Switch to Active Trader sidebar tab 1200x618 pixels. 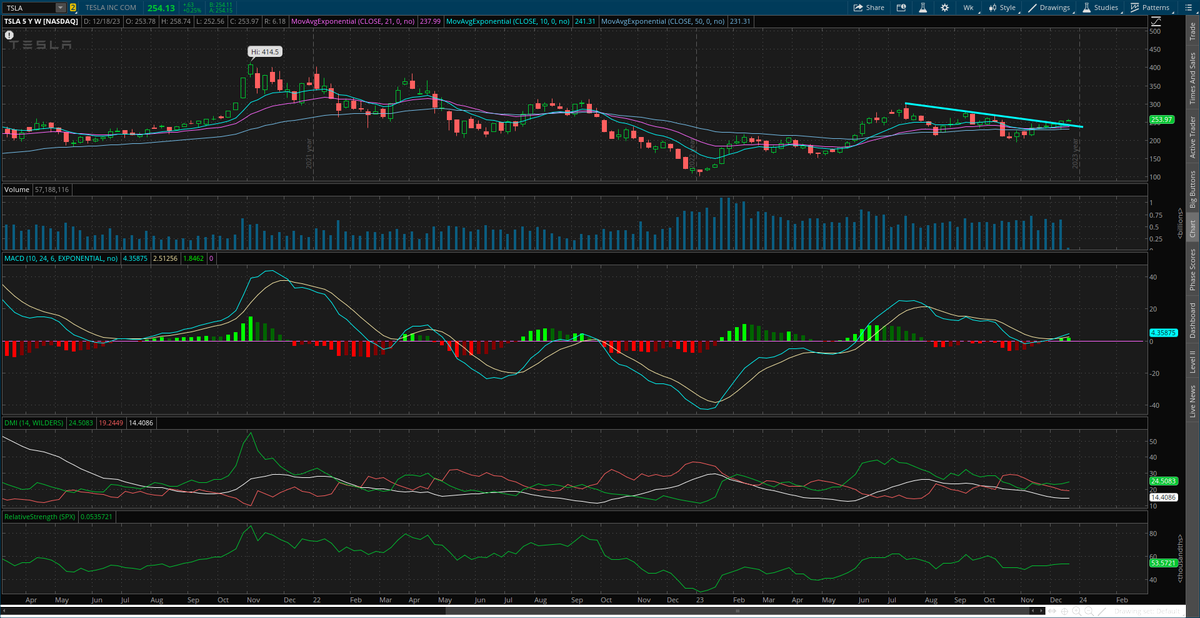coord(1191,137)
